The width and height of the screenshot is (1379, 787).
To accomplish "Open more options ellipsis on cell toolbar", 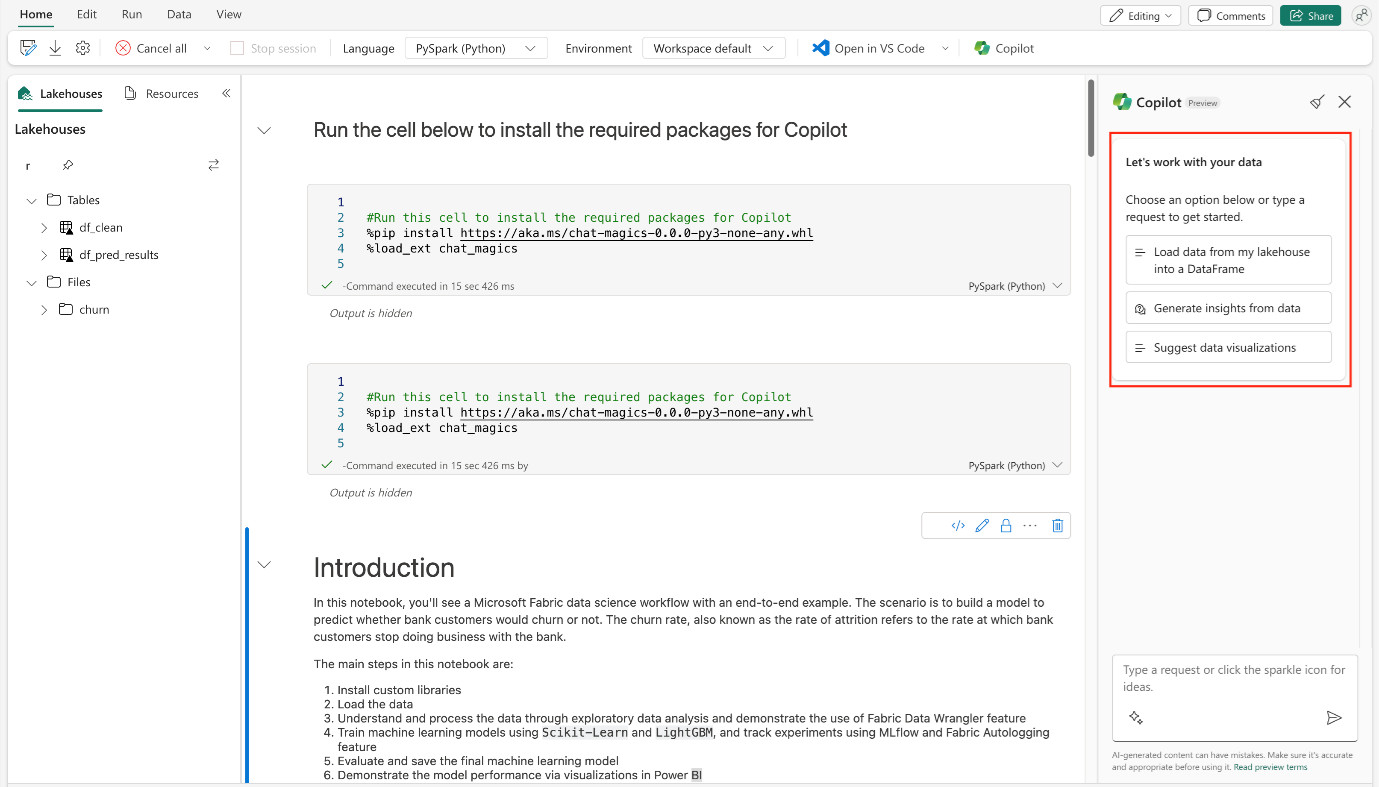I will [x=1030, y=525].
